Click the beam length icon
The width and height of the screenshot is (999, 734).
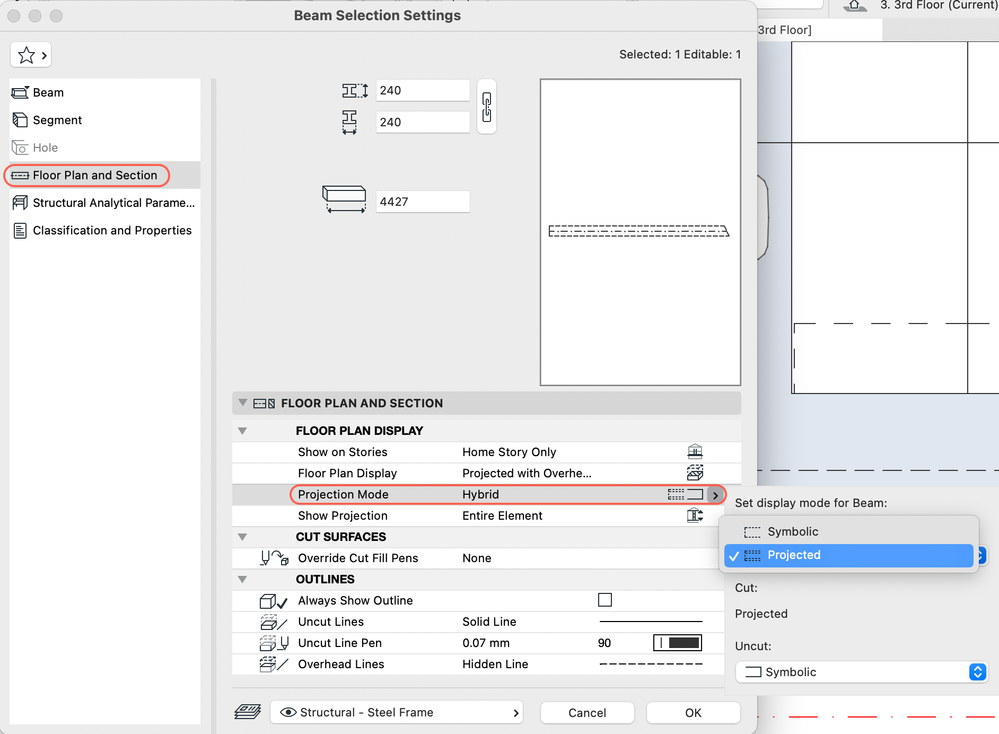(x=344, y=198)
